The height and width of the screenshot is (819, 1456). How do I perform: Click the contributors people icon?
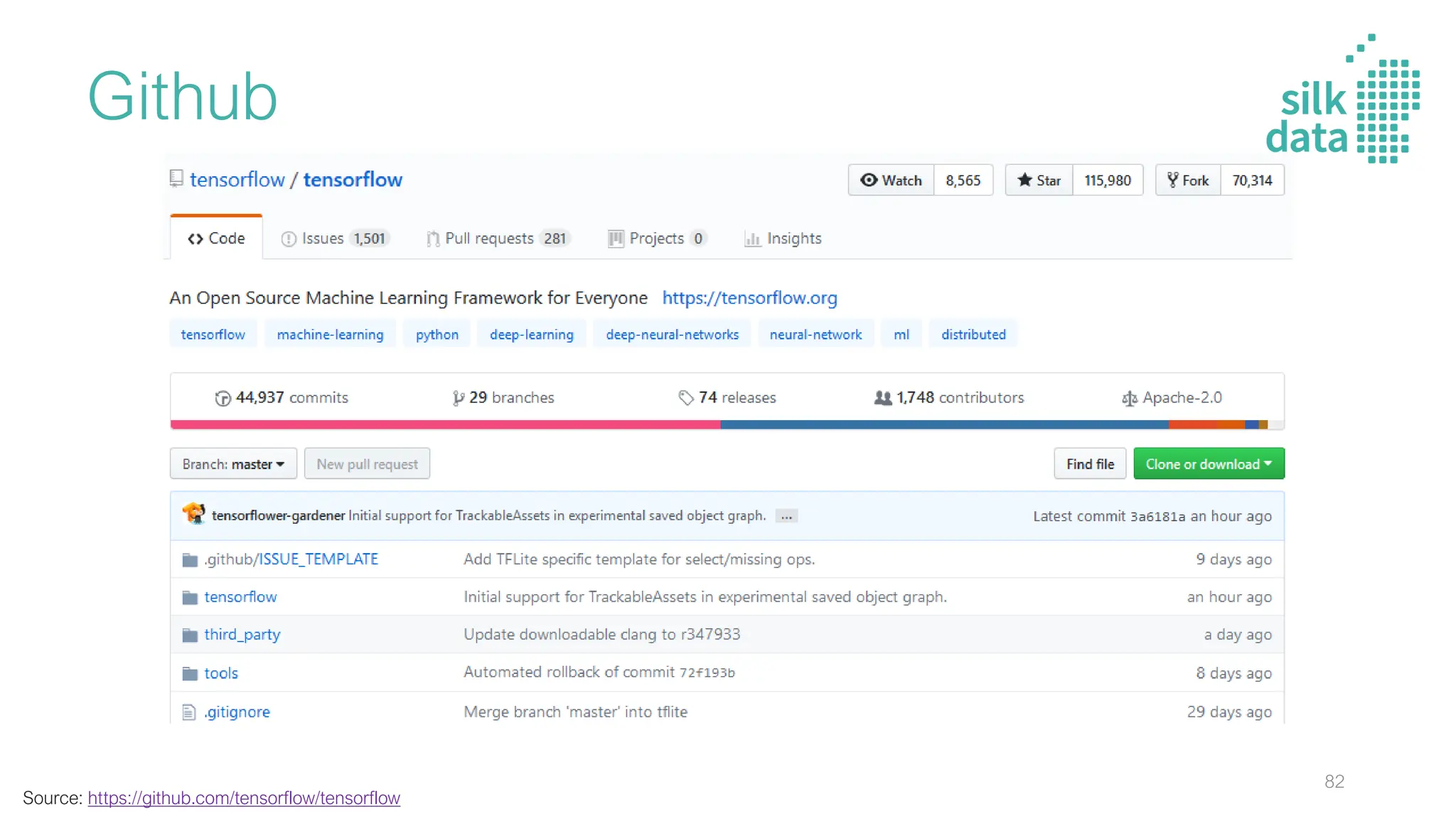[x=883, y=398]
